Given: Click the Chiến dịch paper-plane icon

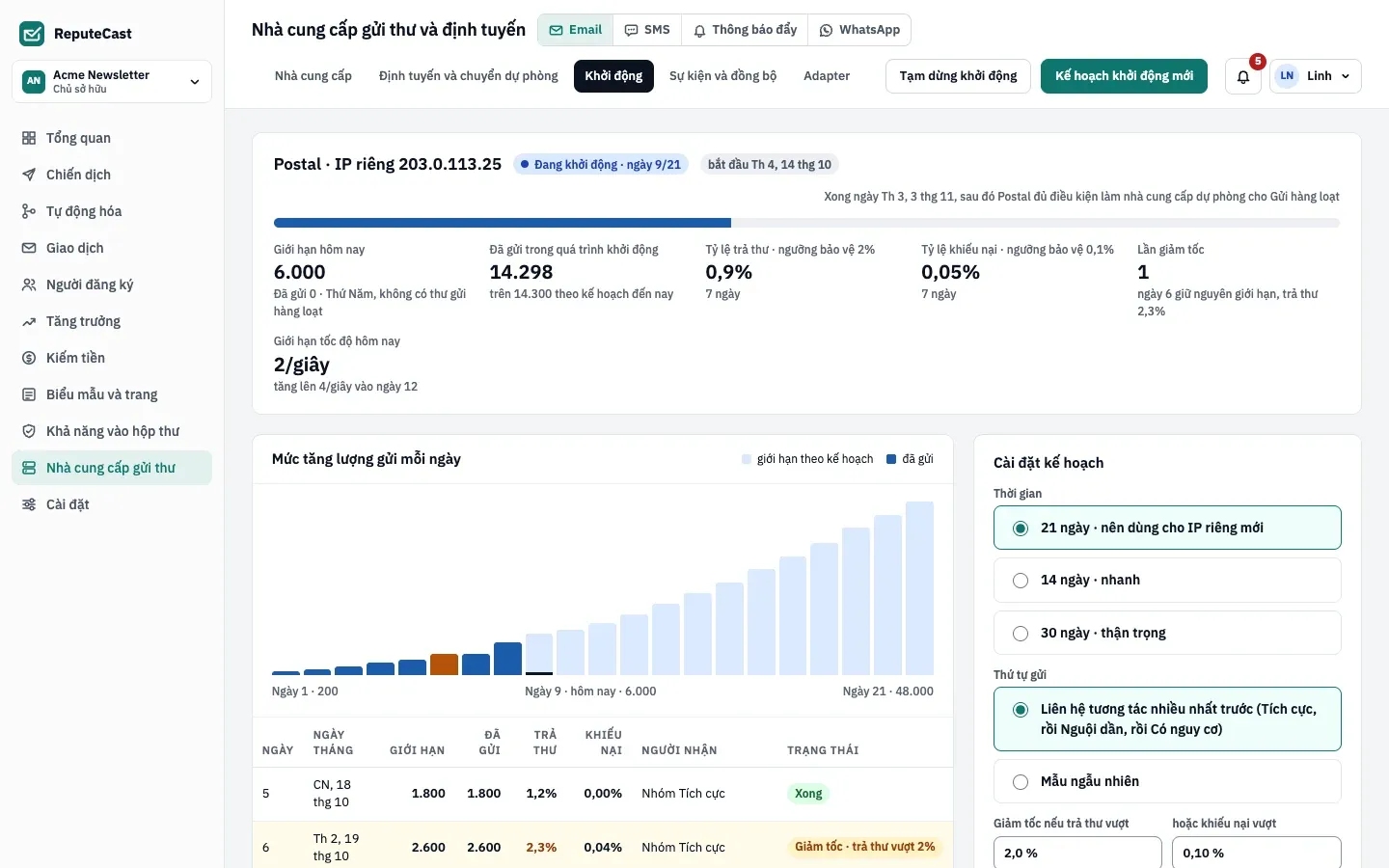Looking at the screenshot, I should (x=29, y=175).
